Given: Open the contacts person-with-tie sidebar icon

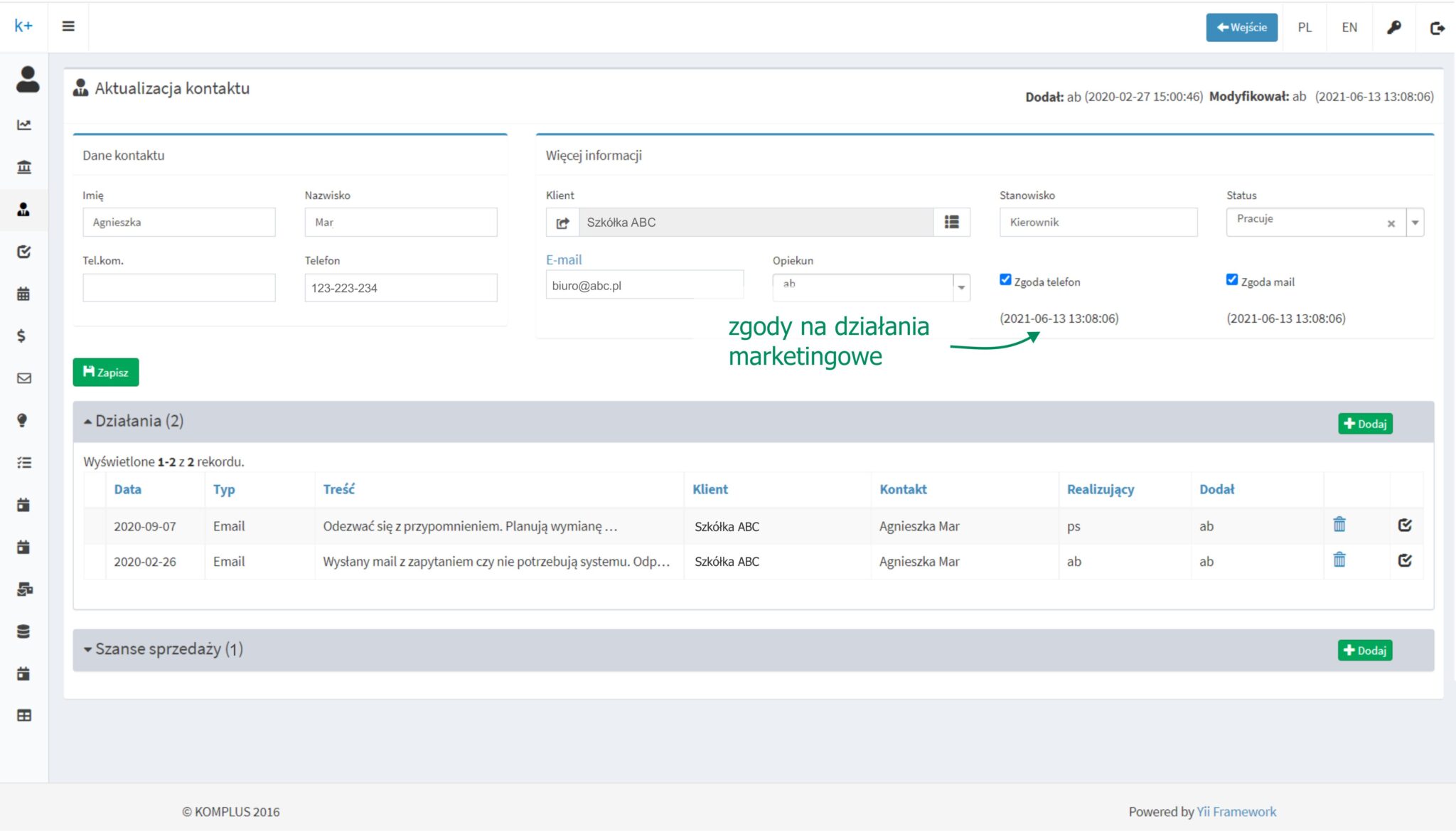Looking at the screenshot, I should (24, 209).
